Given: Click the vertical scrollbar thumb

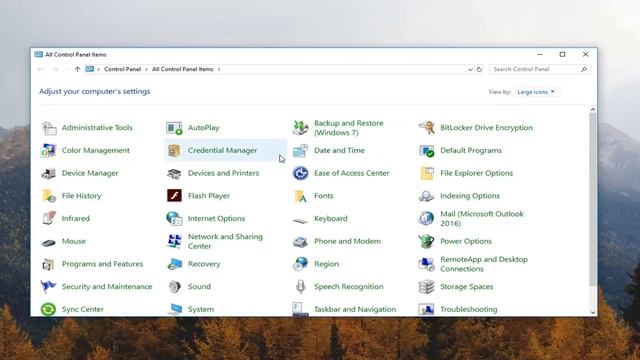Looking at the screenshot, I should tap(593, 199).
